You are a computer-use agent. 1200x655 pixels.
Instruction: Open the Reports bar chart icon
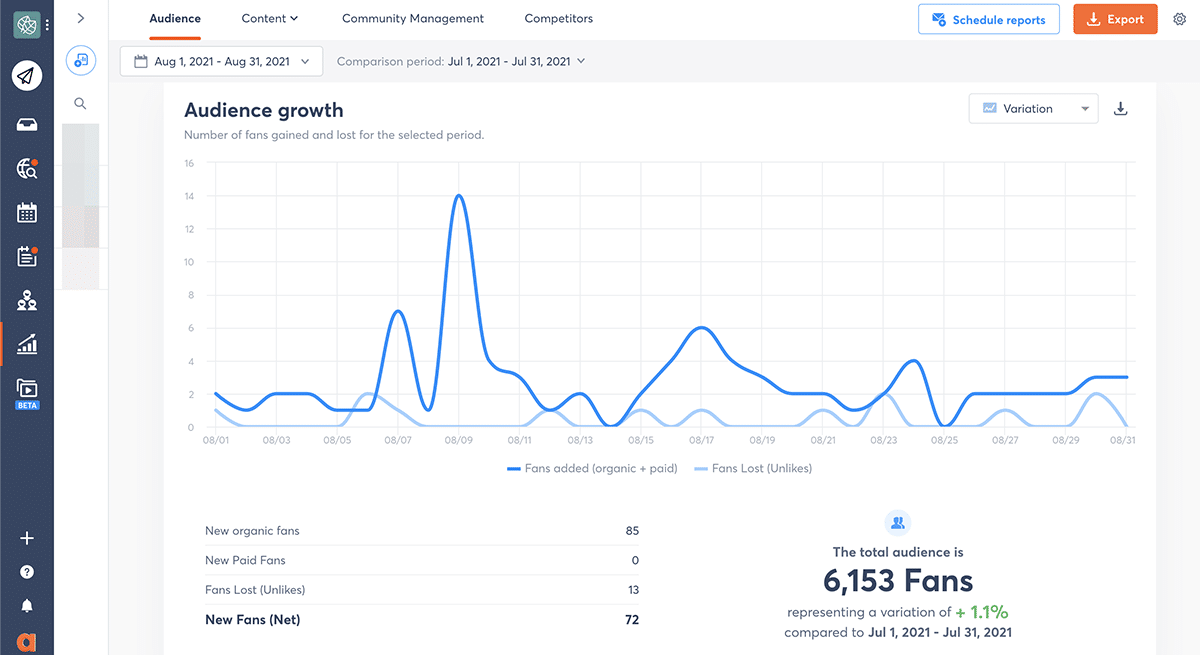tap(27, 345)
